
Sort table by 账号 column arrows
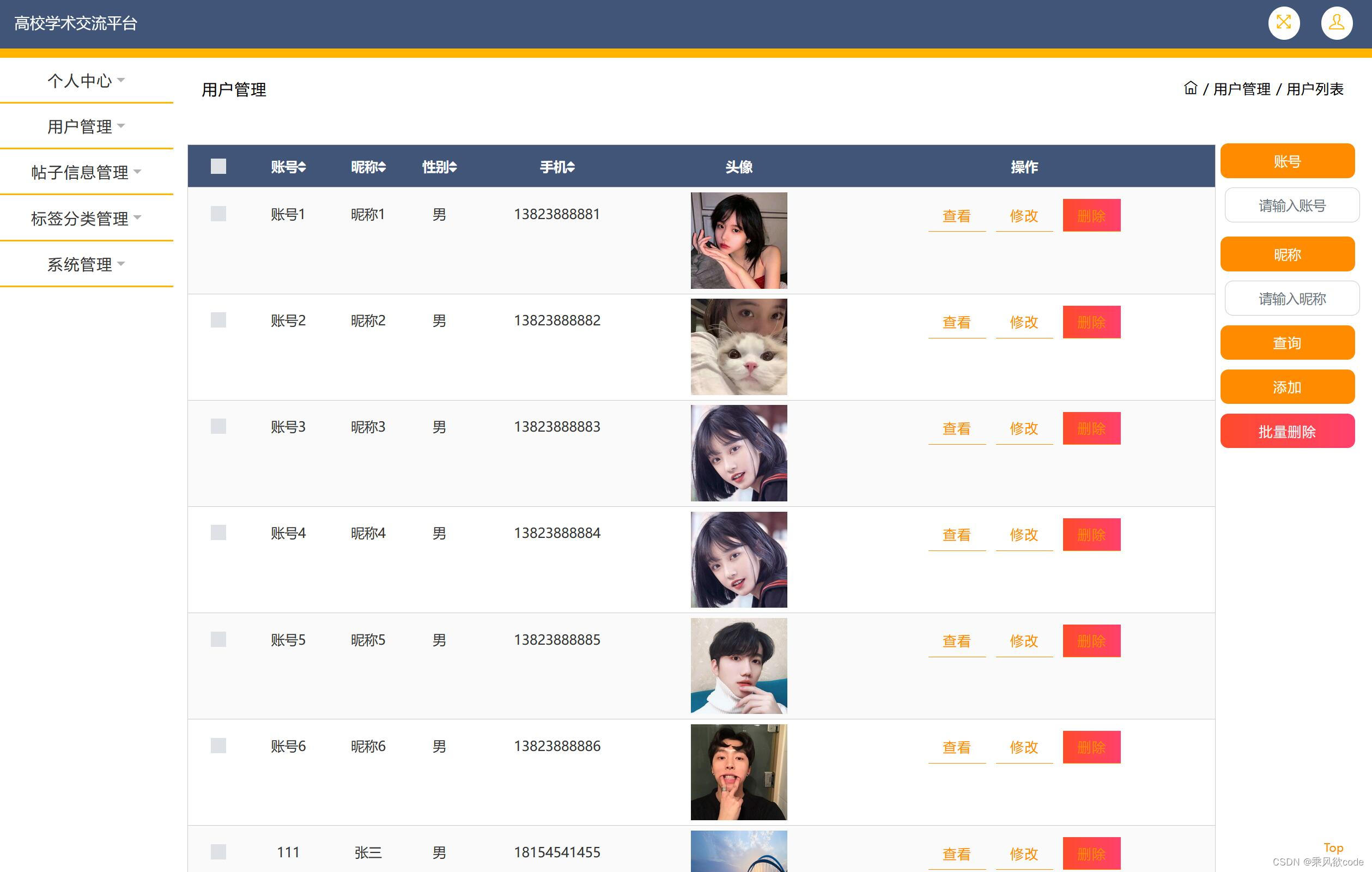pos(302,167)
